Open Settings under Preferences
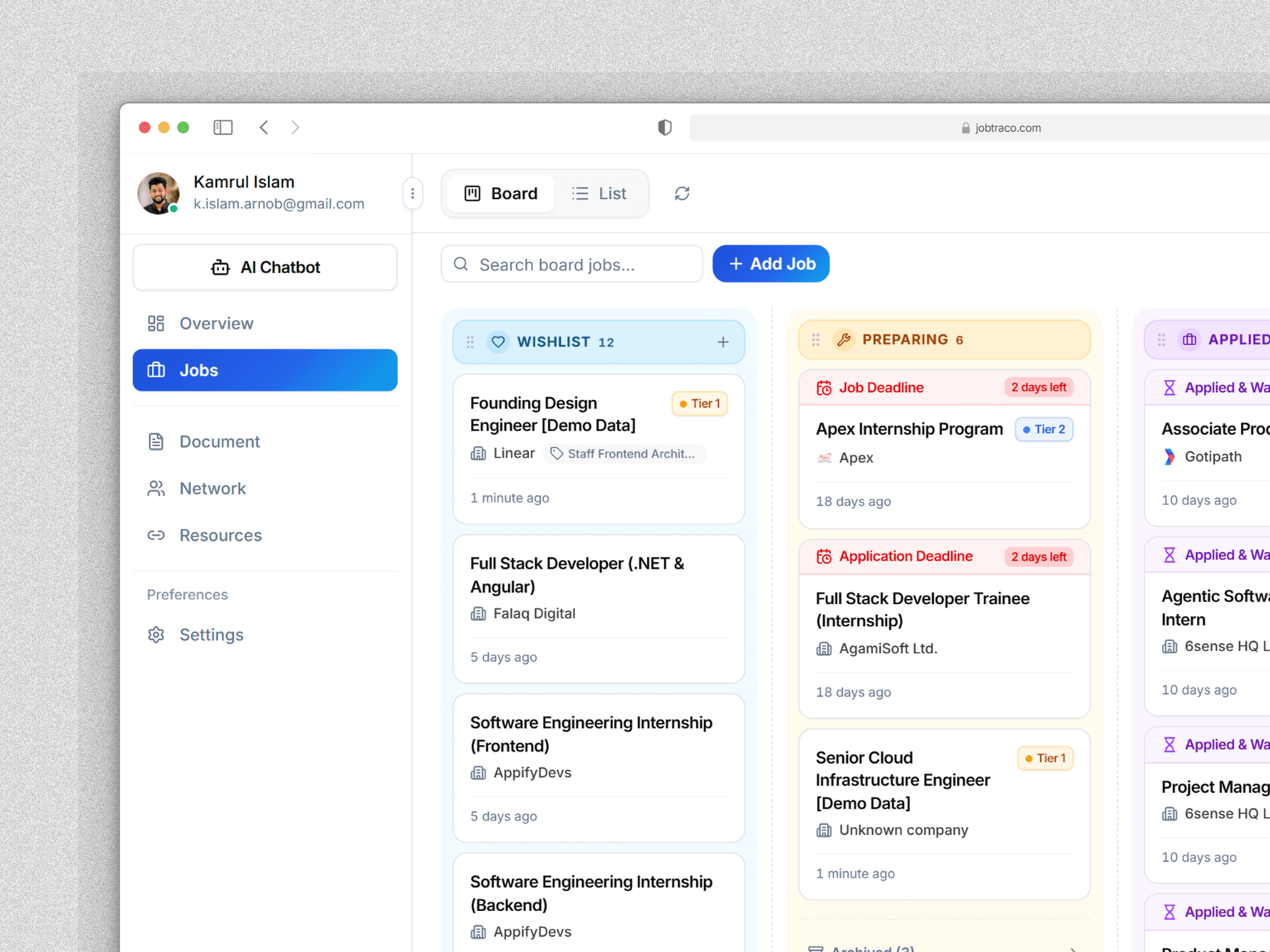Viewport: 1270px width, 952px height. click(265, 635)
